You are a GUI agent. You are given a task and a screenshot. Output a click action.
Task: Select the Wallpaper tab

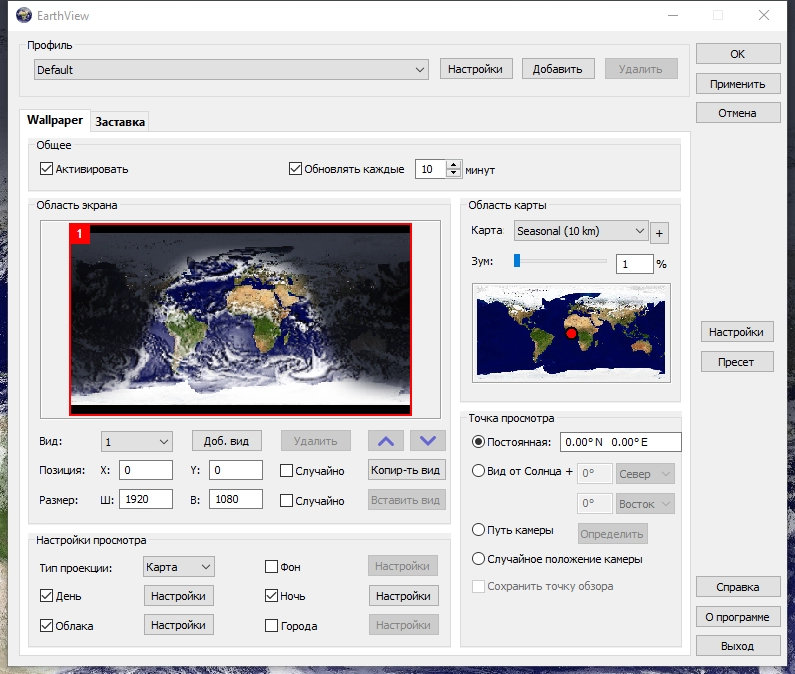(55, 120)
